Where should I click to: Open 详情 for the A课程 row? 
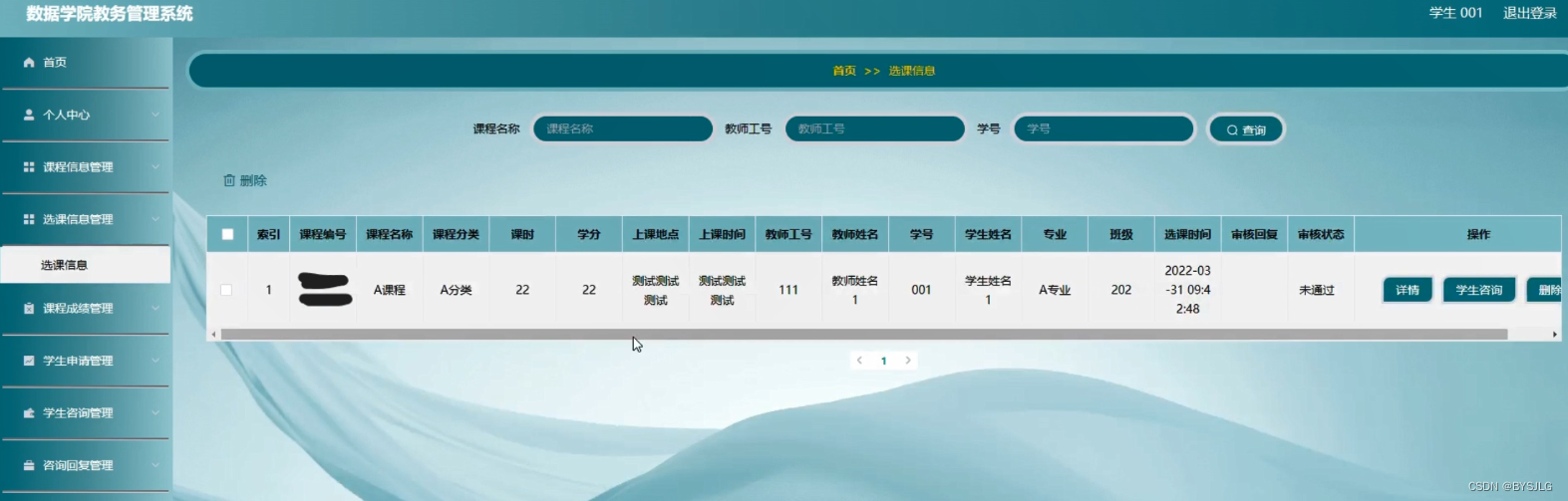click(x=1408, y=290)
